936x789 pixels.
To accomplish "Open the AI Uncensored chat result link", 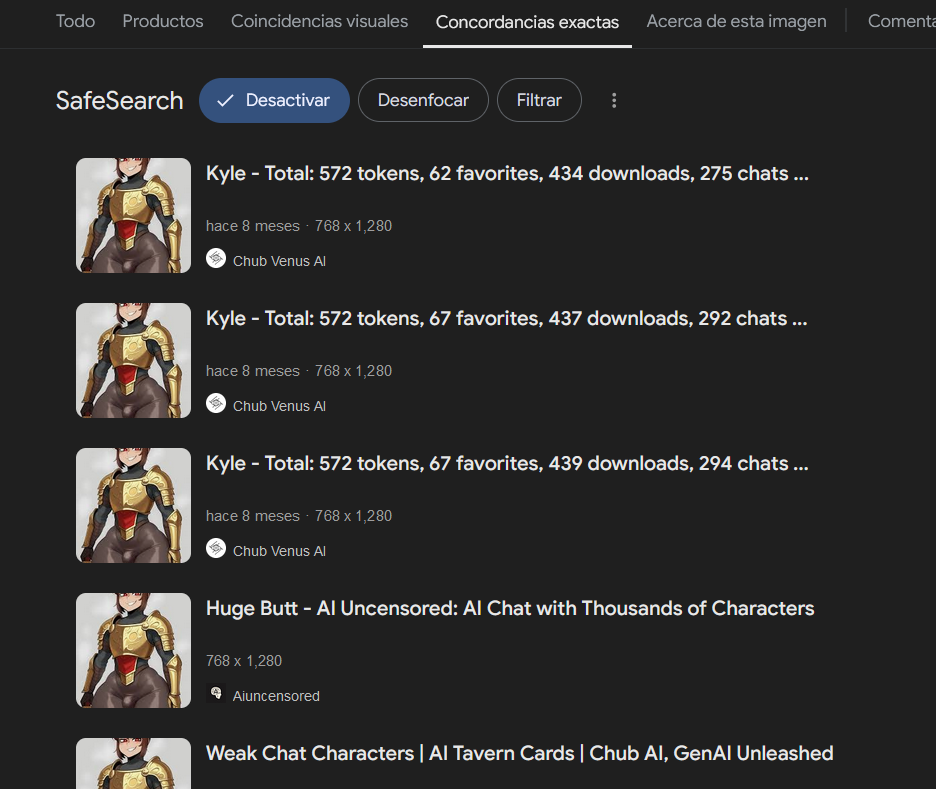I will pos(510,609).
